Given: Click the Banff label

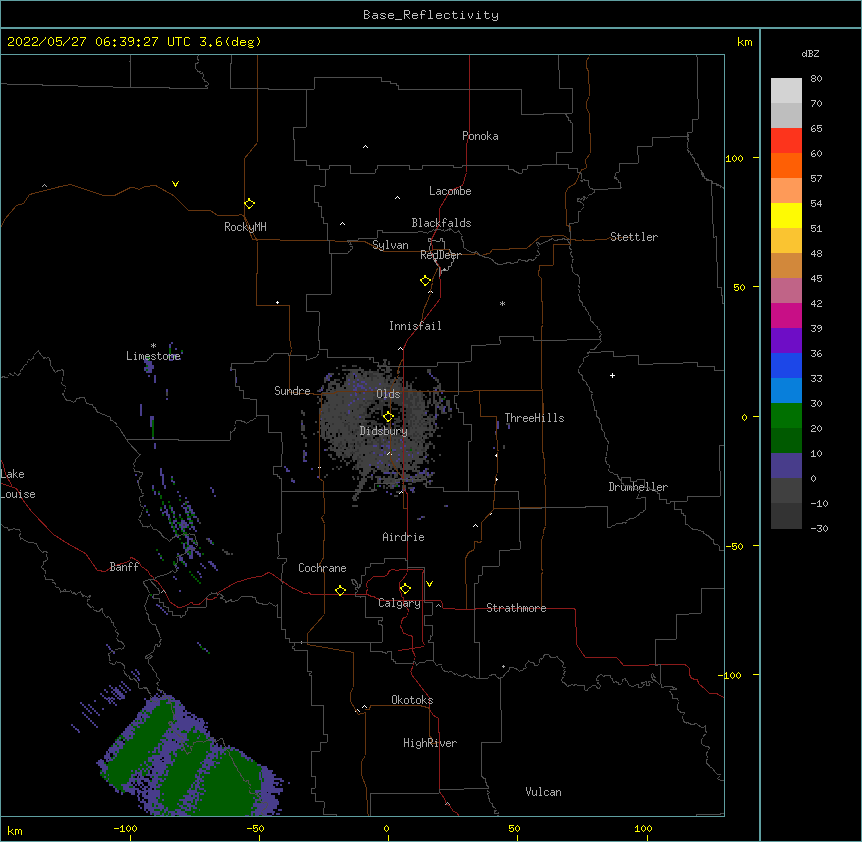Looking at the screenshot, I should click(x=124, y=567).
